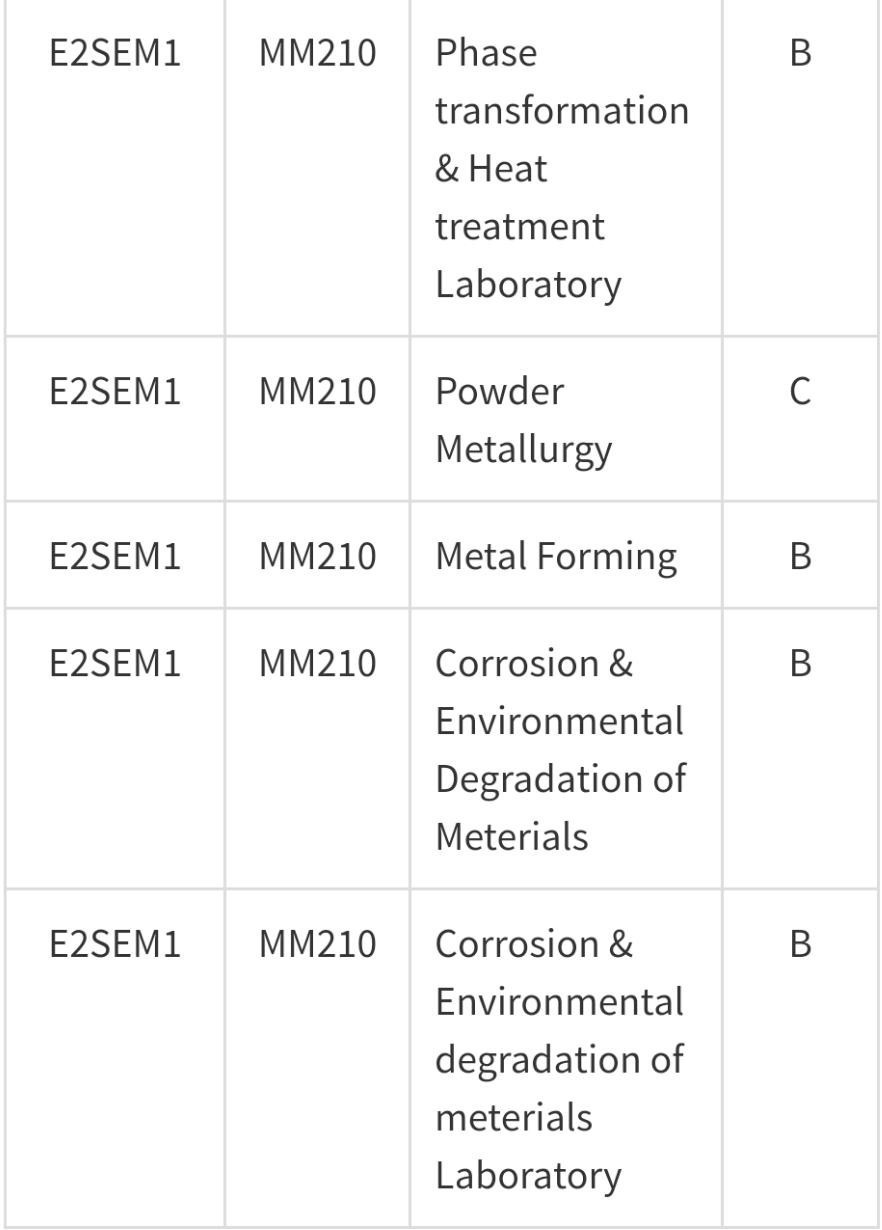The height and width of the screenshot is (1230, 882).
Task: Click grade B for Corrosion meterials Laboratory row
Action: click(800, 943)
